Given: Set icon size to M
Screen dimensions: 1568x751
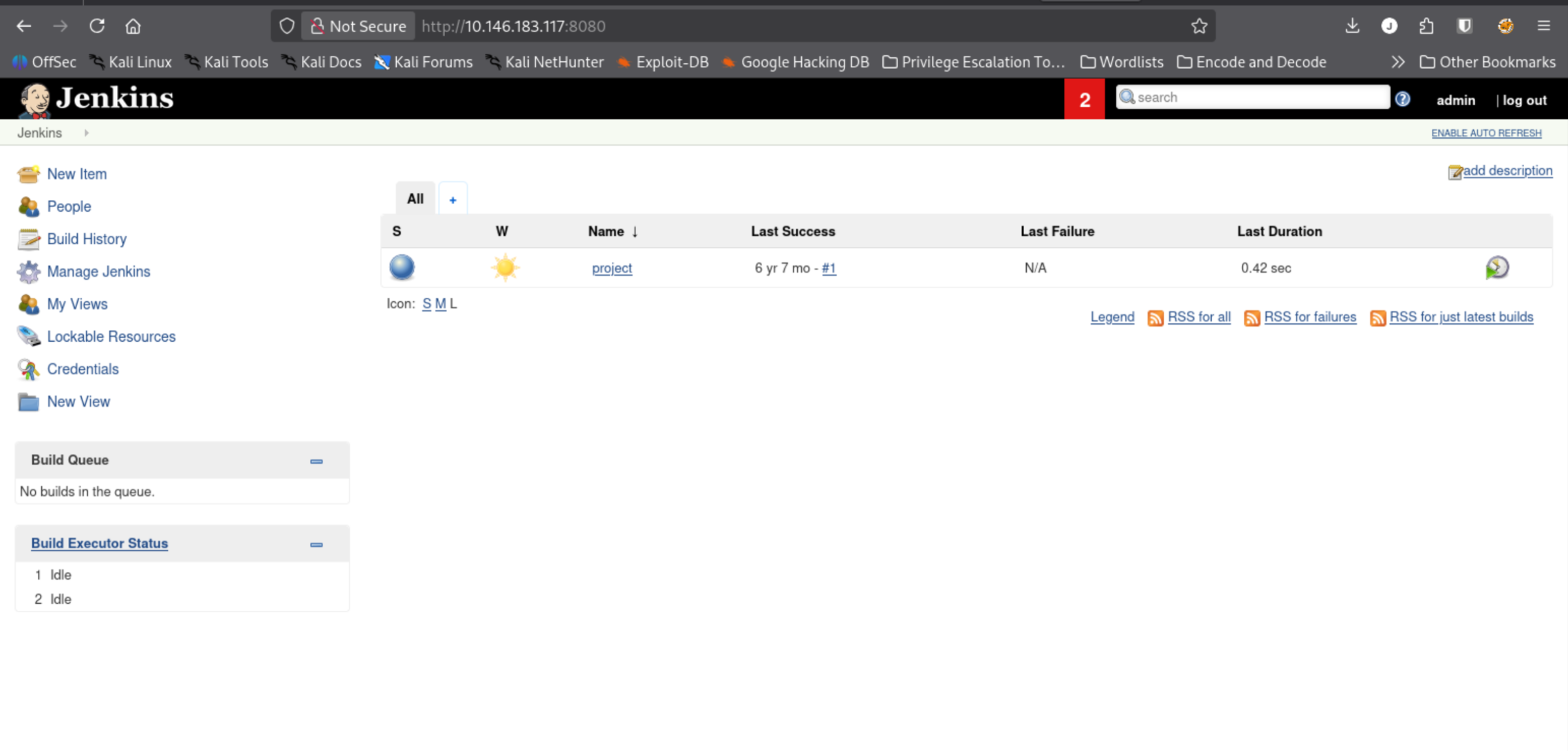Looking at the screenshot, I should [440, 304].
